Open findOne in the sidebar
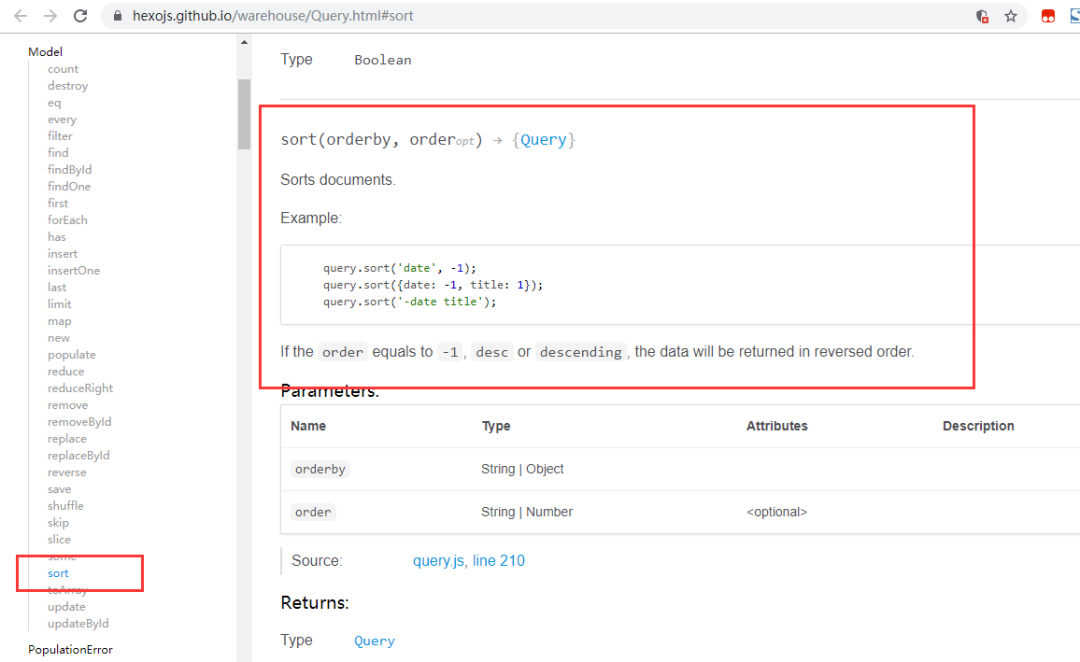The image size is (1080, 662). tap(69, 186)
